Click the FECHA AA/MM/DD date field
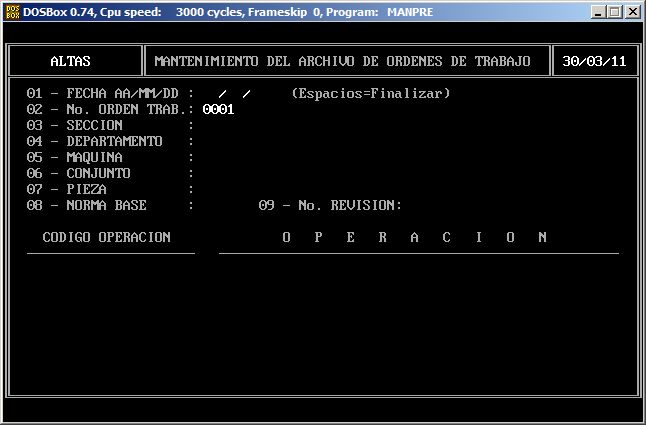Viewport: 646px width, 425px height. click(234, 94)
